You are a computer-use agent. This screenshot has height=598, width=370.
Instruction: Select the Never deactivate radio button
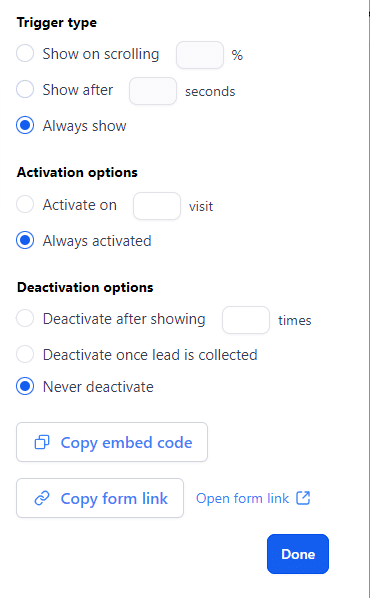point(25,386)
